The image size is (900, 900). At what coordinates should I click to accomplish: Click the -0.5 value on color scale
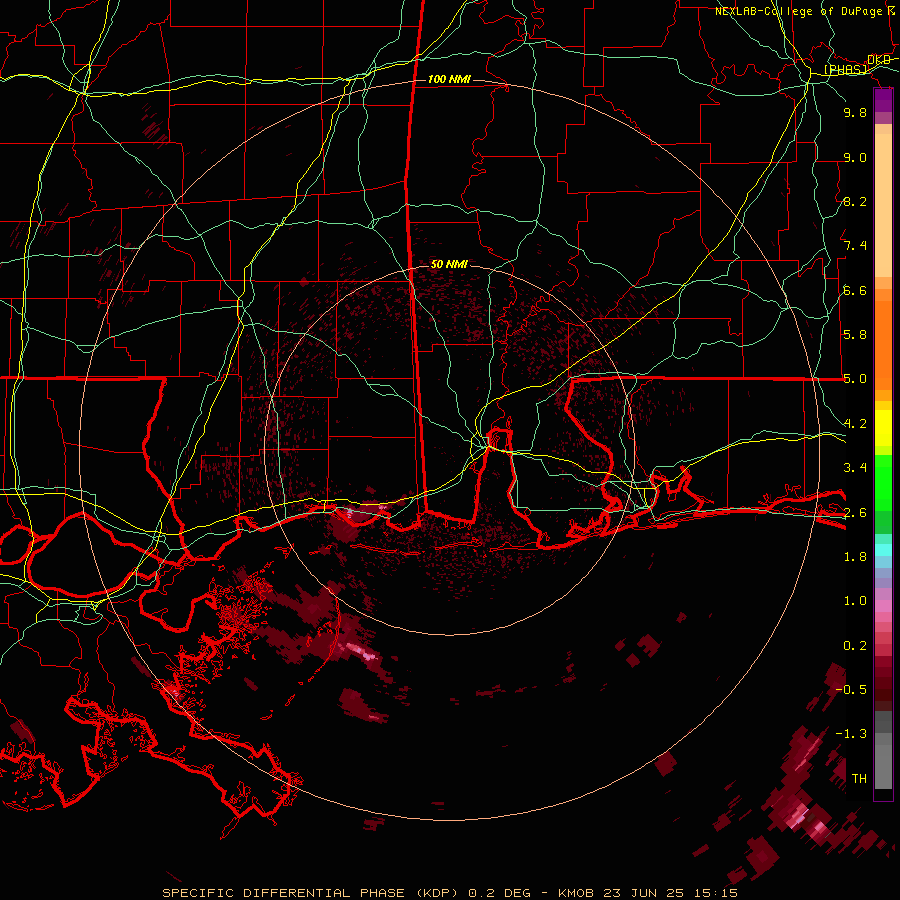pos(851,689)
